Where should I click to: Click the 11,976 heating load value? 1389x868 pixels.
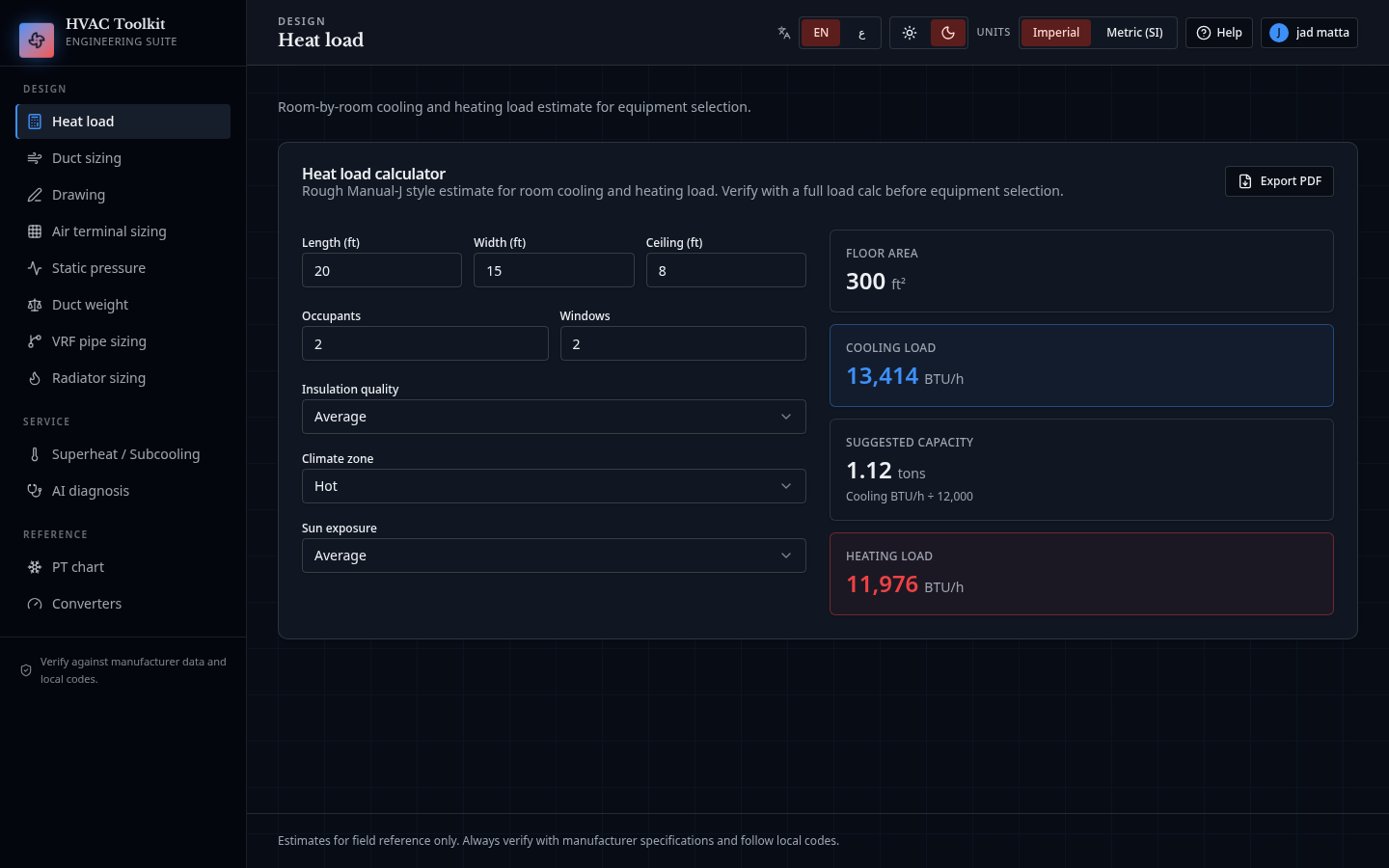click(x=882, y=584)
